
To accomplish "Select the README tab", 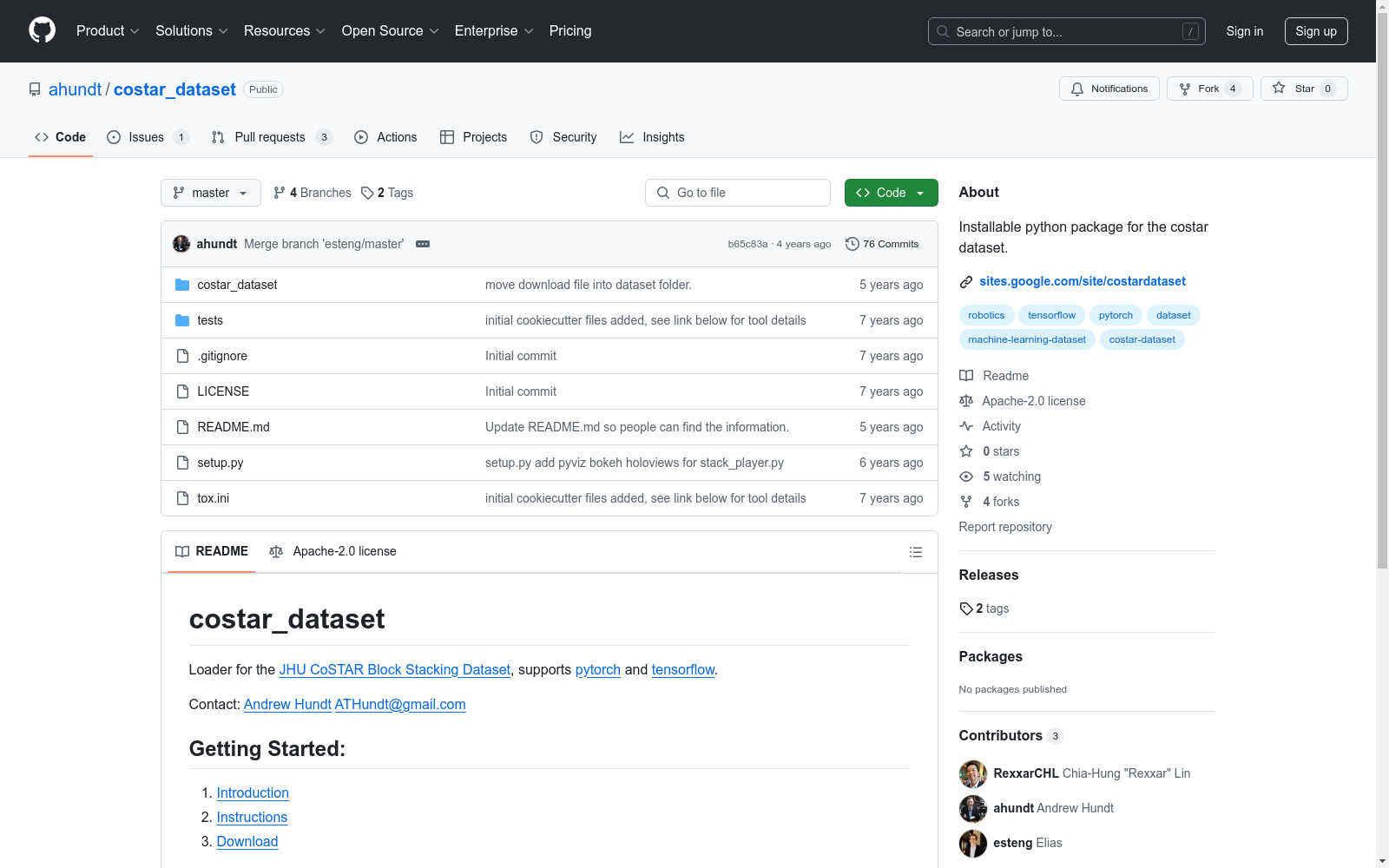I will (x=212, y=551).
